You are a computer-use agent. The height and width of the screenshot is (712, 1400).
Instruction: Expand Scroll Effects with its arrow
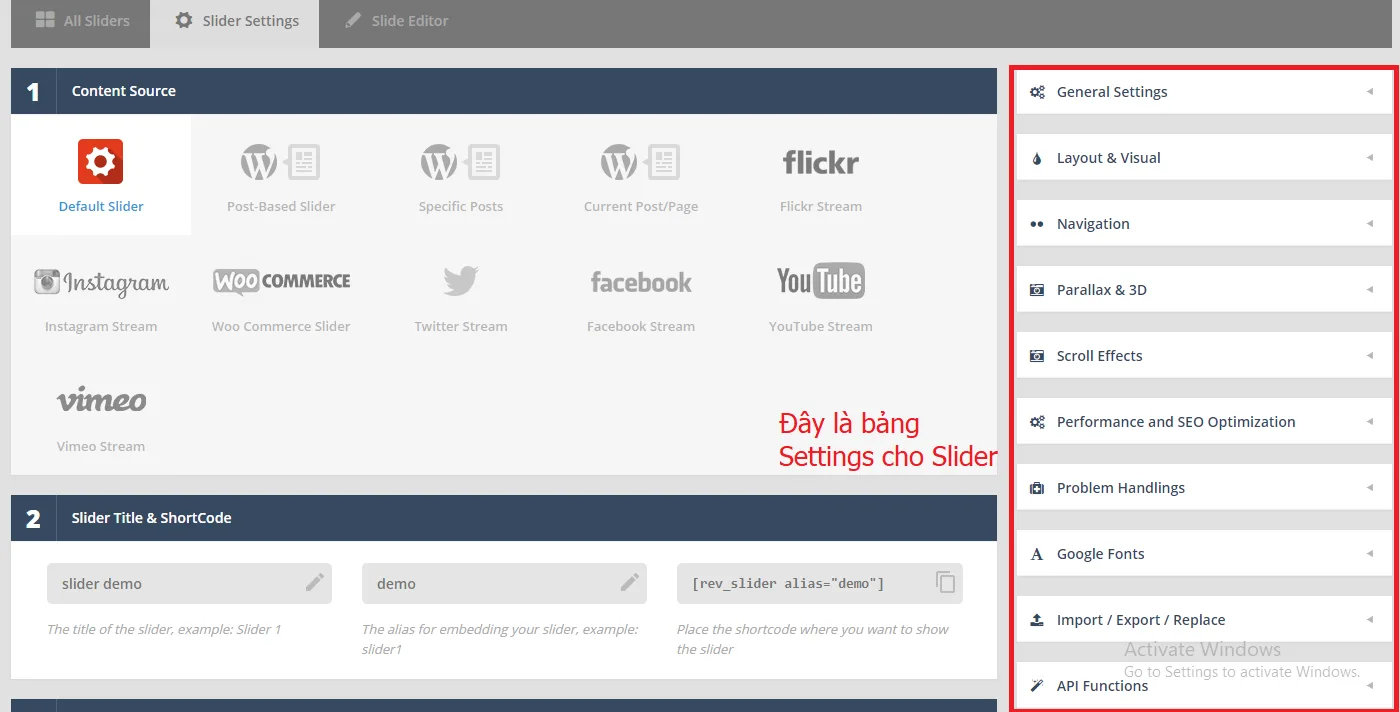click(1370, 356)
